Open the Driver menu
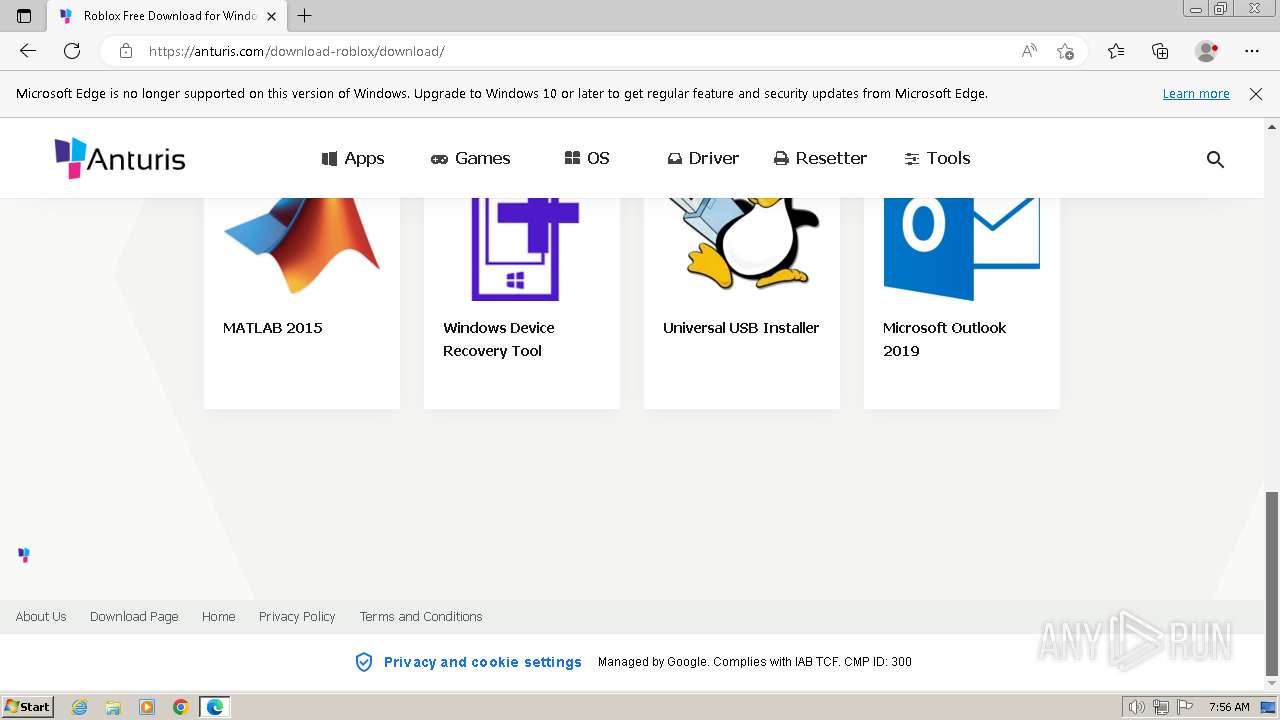1280x720 pixels. coord(703,158)
